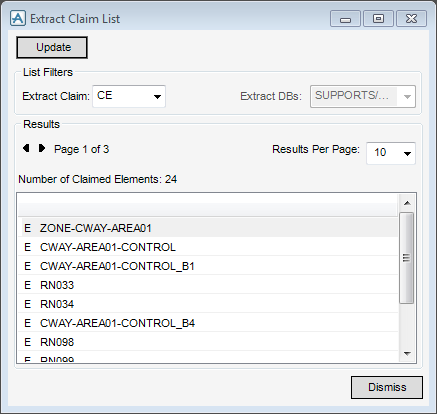
Task: Open the Extract DBs dropdown
Action: (x=363, y=96)
